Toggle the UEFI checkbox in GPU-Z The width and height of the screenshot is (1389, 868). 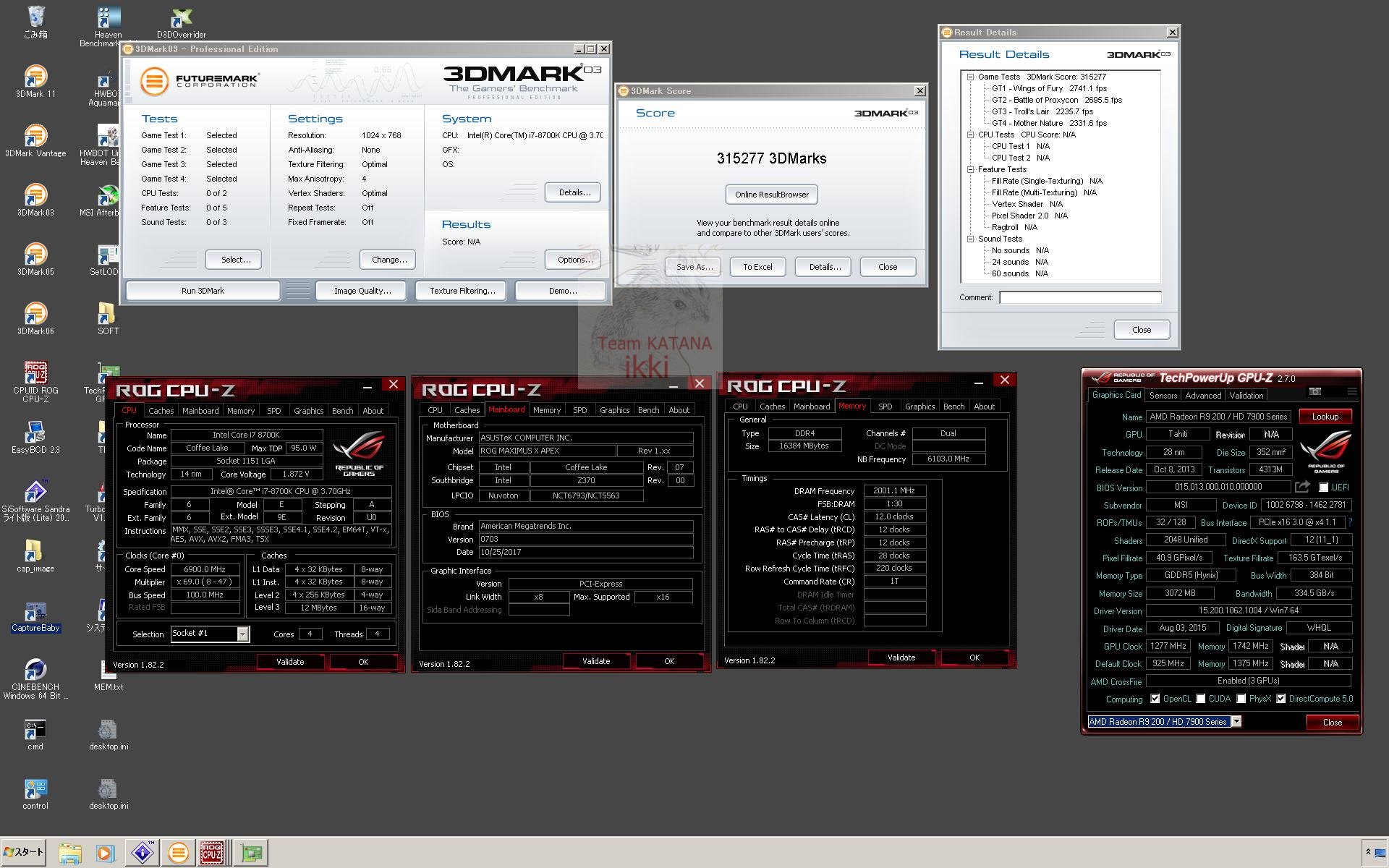[x=1323, y=488]
